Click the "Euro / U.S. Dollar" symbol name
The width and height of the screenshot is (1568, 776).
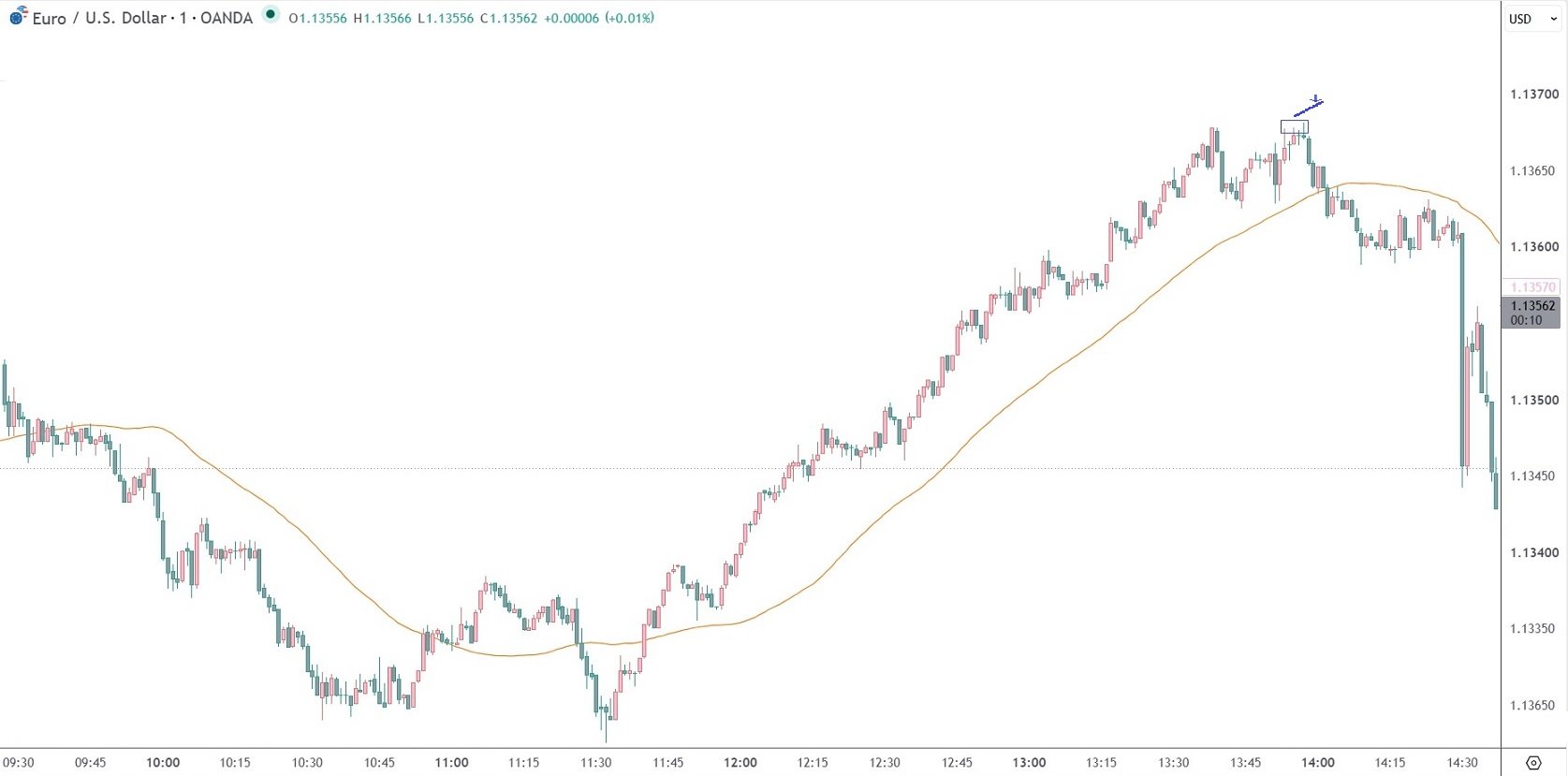point(99,18)
